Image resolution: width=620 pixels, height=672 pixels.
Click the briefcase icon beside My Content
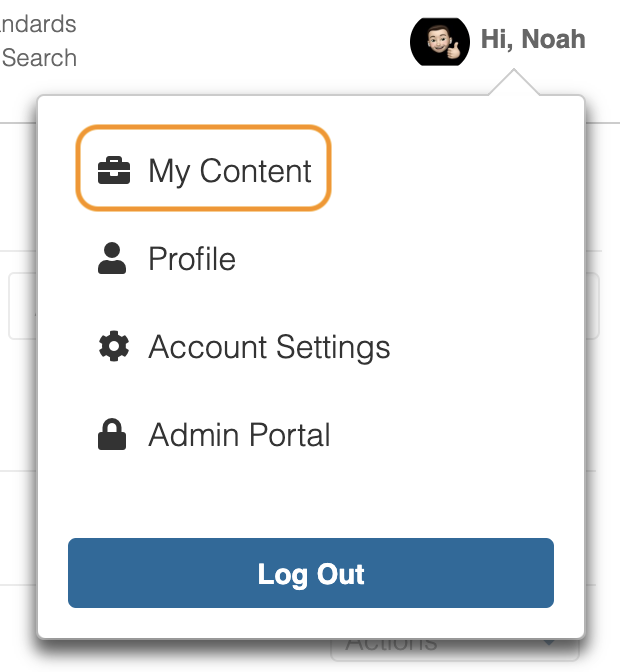pyautogui.click(x=113, y=171)
